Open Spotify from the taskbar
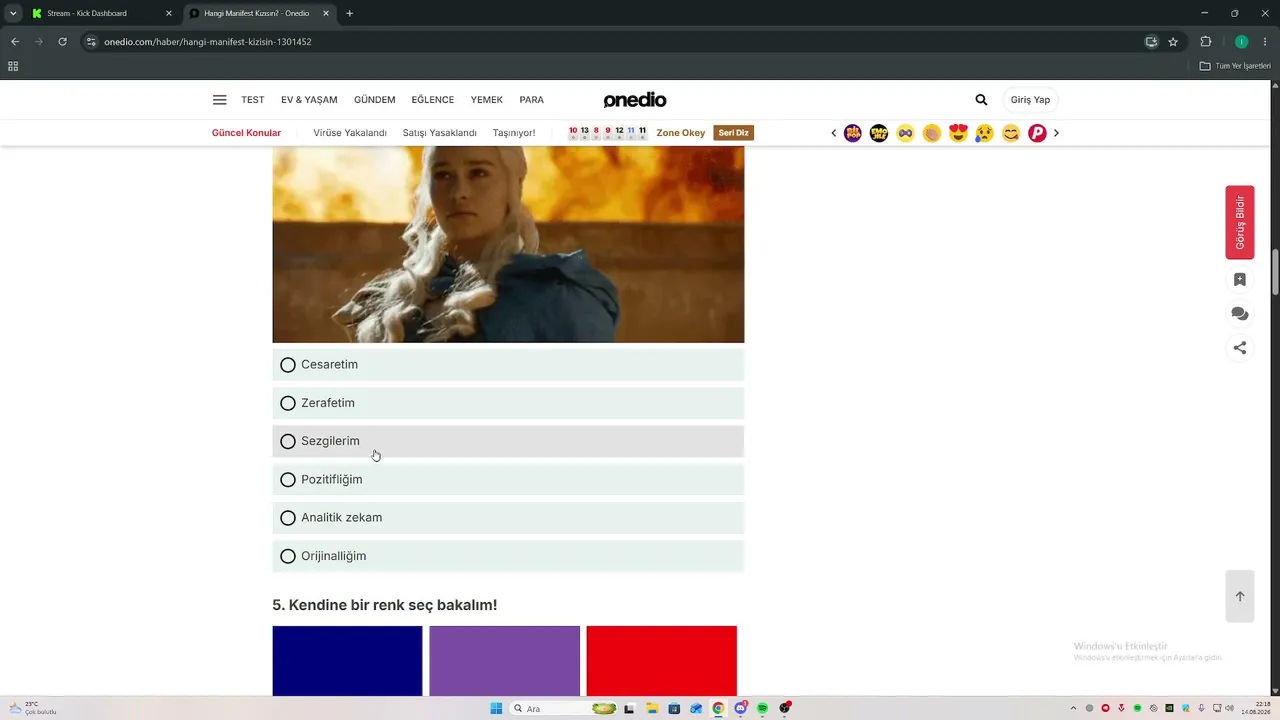Image resolution: width=1280 pixels, height=720 pixels. 762,708
